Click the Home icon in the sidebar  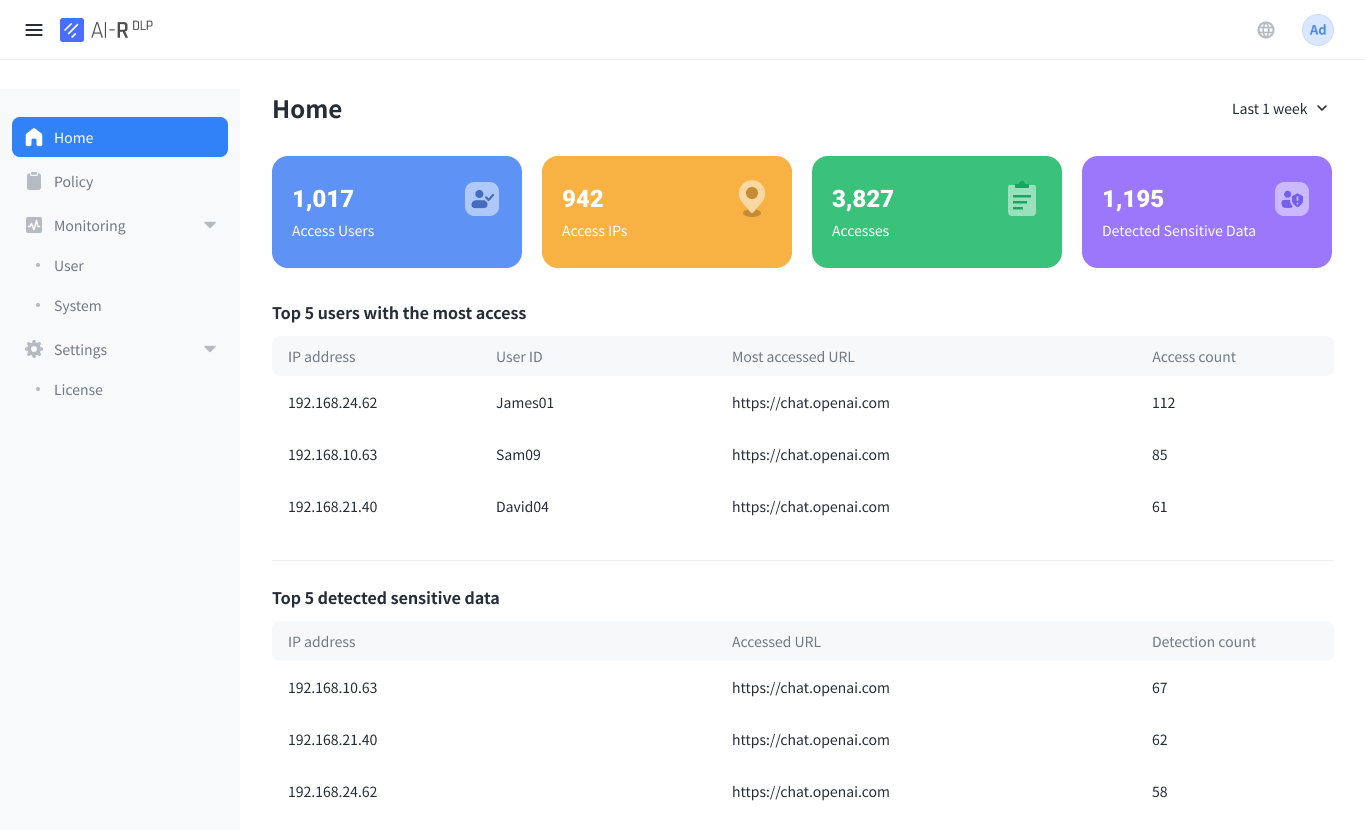coord(33,137)
